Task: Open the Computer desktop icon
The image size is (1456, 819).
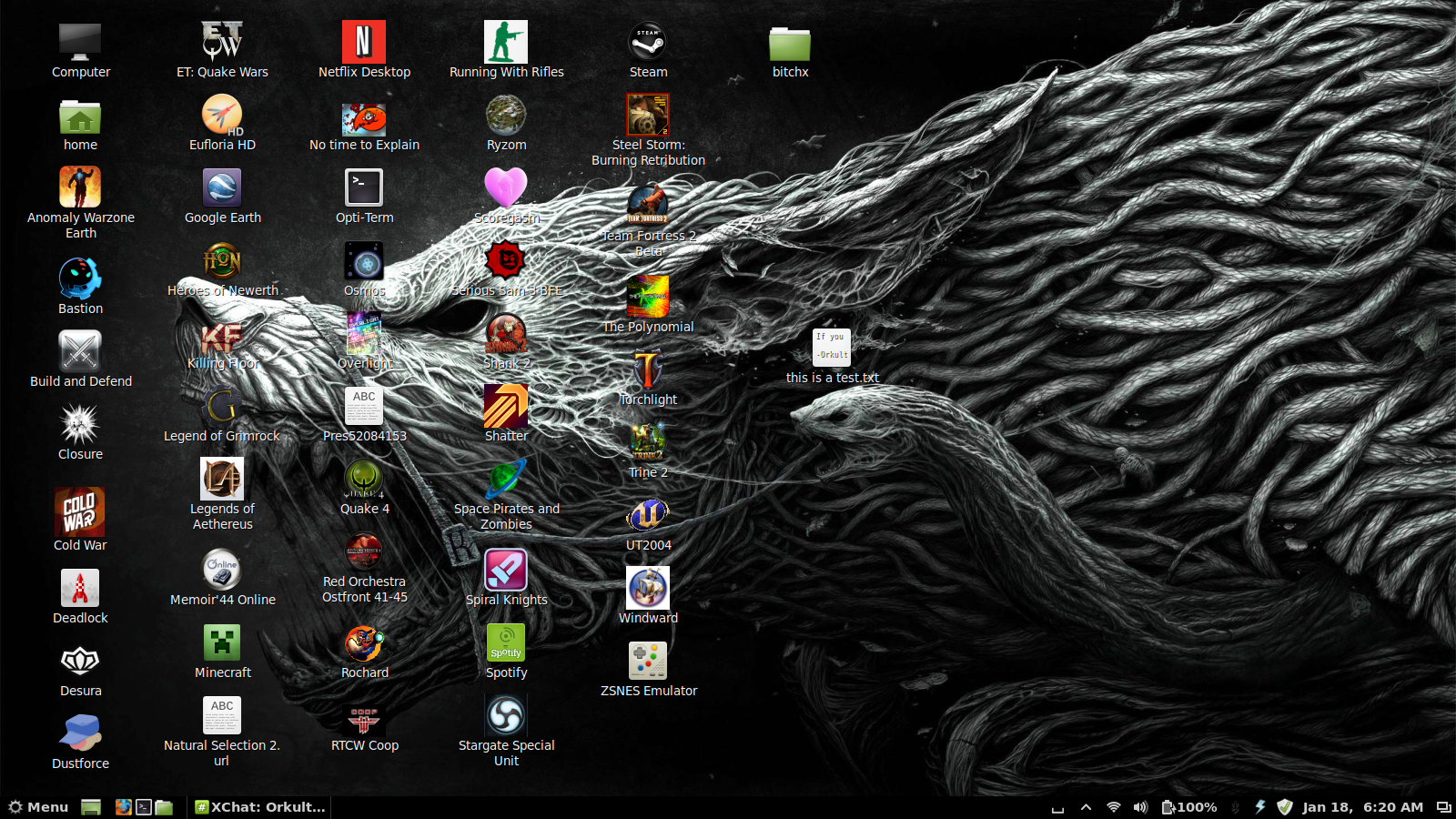Action: [x=80, y=42]
